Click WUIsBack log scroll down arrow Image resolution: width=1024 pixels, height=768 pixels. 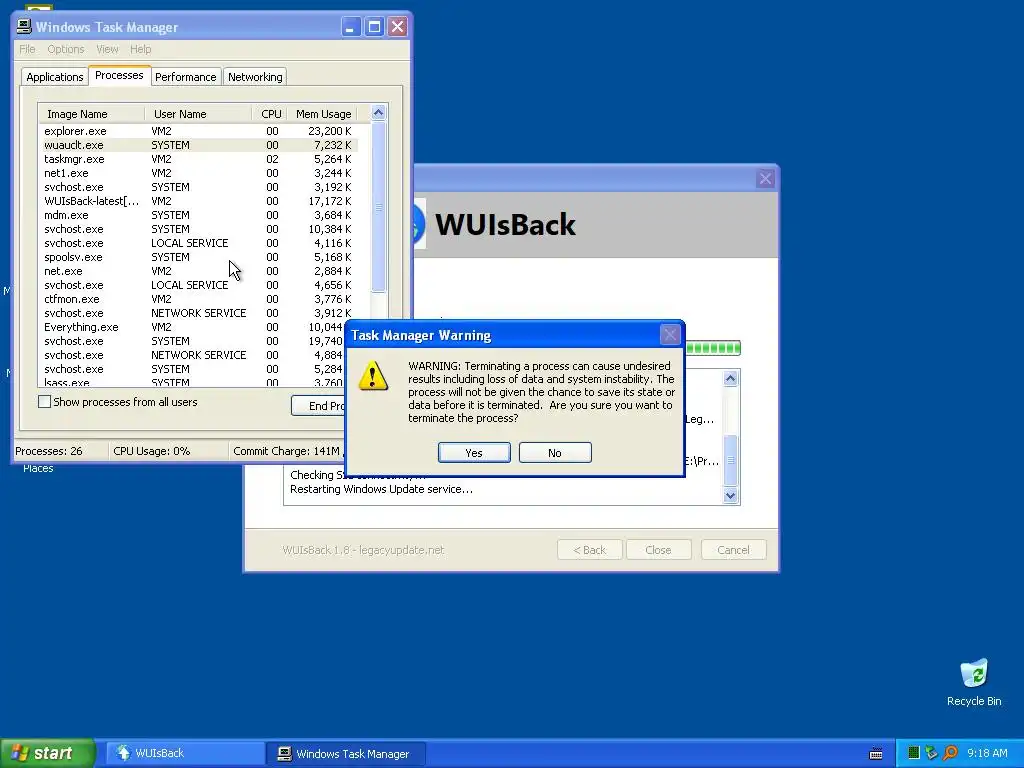[731, 496]
